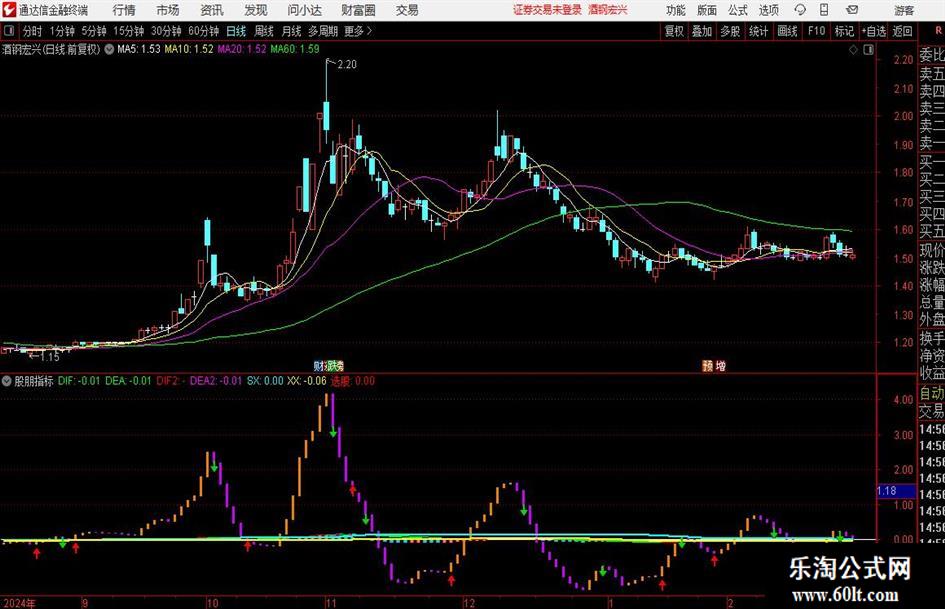This screenshot has height=609, width=945.
Task: Click the 多股 toolbar button
Action: click(730, 31)
